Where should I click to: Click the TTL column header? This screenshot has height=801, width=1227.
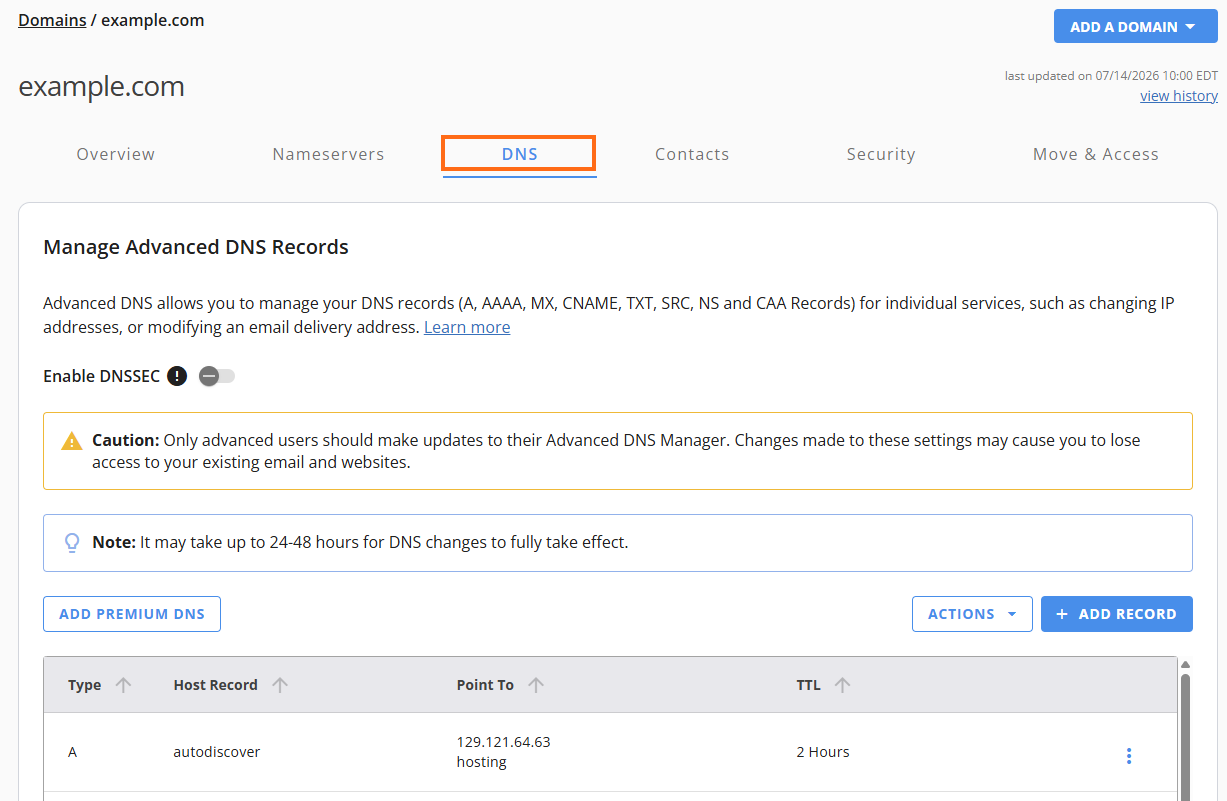[x=808, y=685]
